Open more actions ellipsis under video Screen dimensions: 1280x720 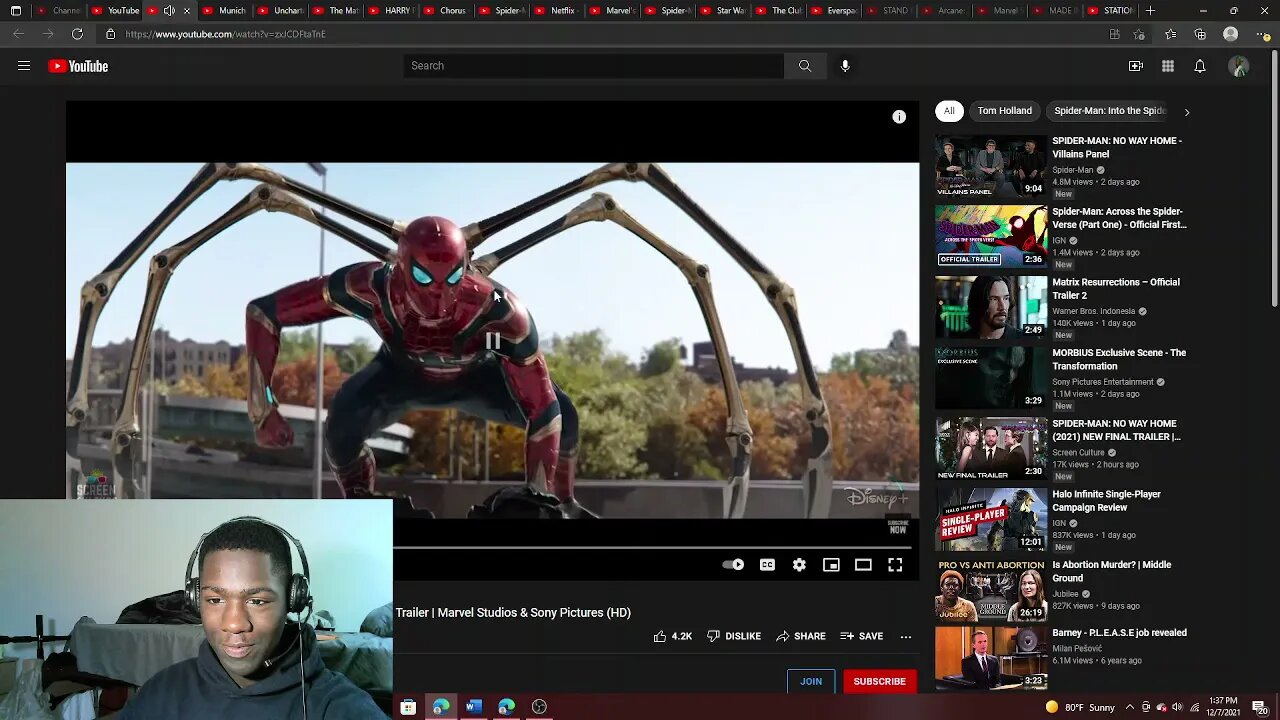coord(906,636)
